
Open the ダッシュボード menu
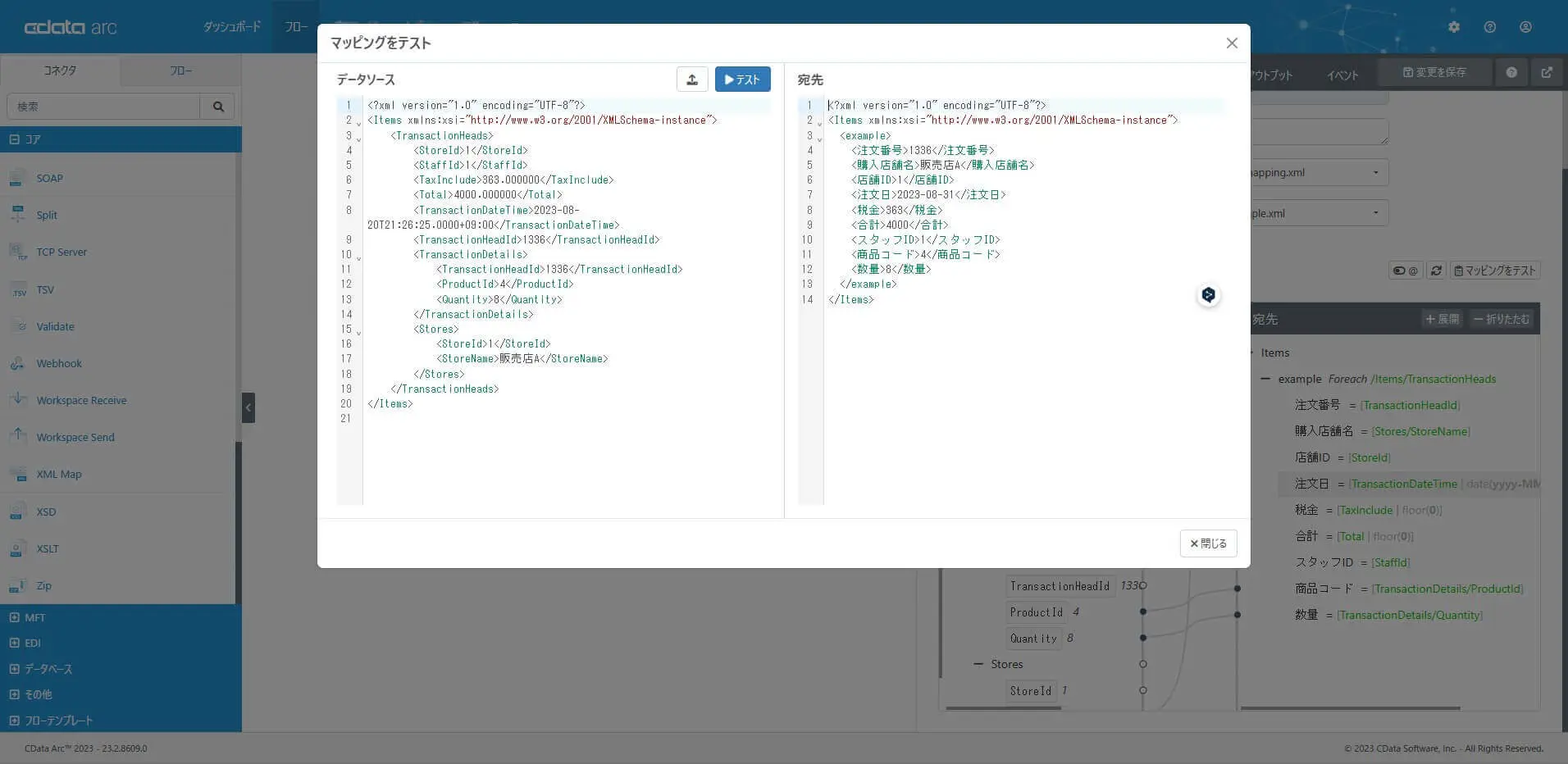(x=231, y=27)
